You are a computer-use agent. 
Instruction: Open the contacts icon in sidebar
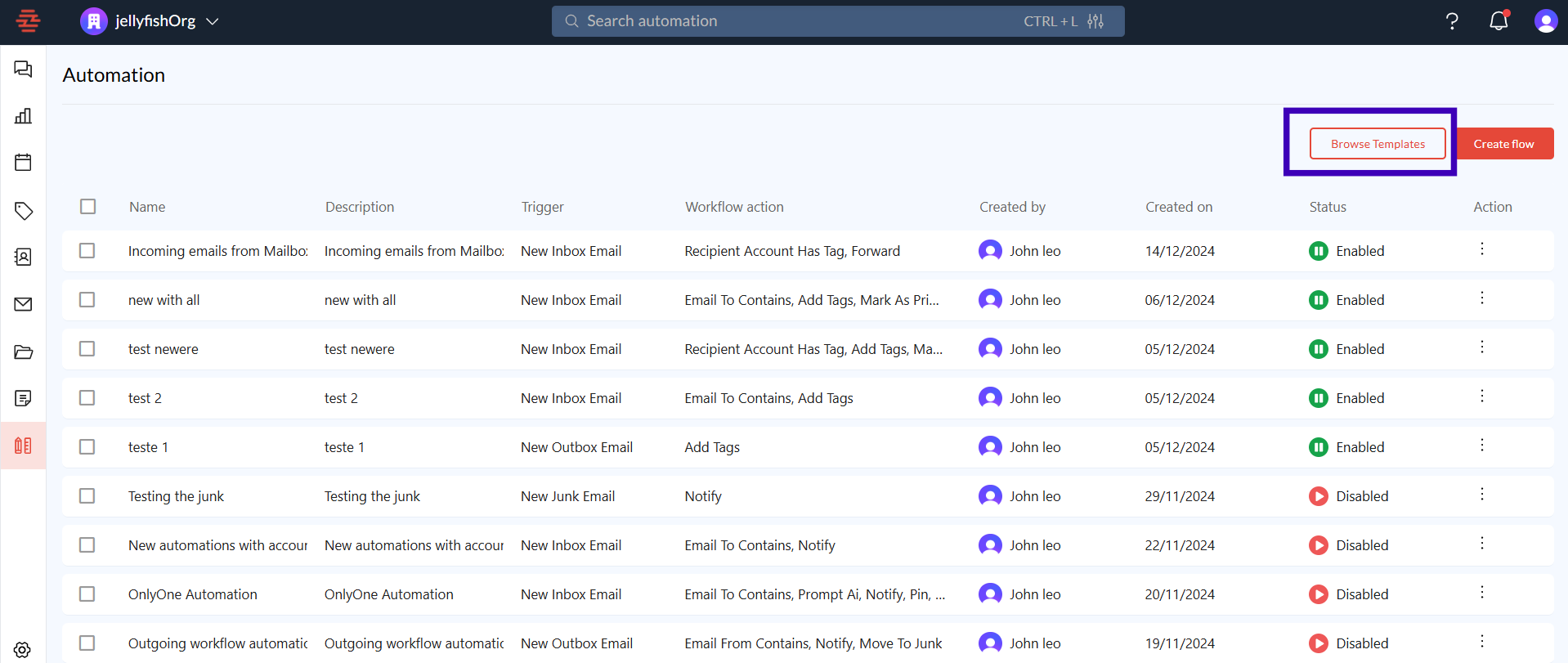coord(23,258)
